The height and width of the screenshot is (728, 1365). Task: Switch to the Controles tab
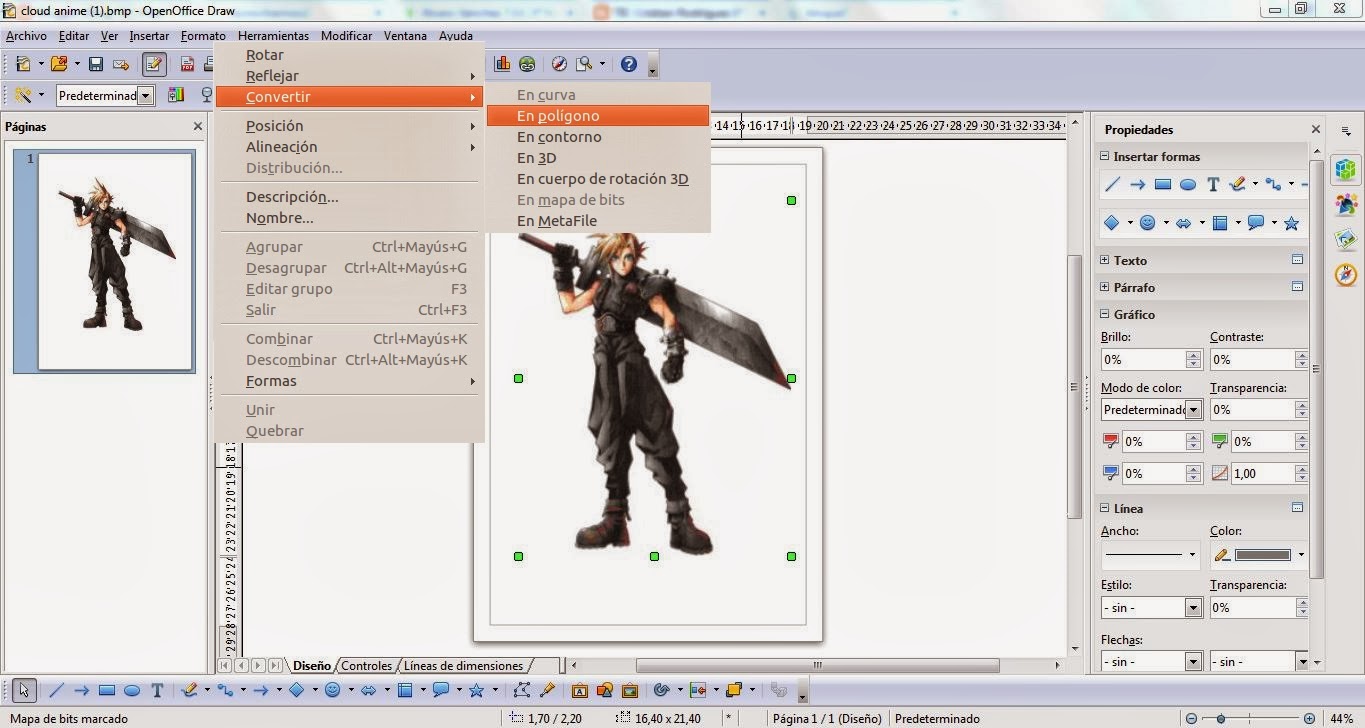tap(366, 665)
